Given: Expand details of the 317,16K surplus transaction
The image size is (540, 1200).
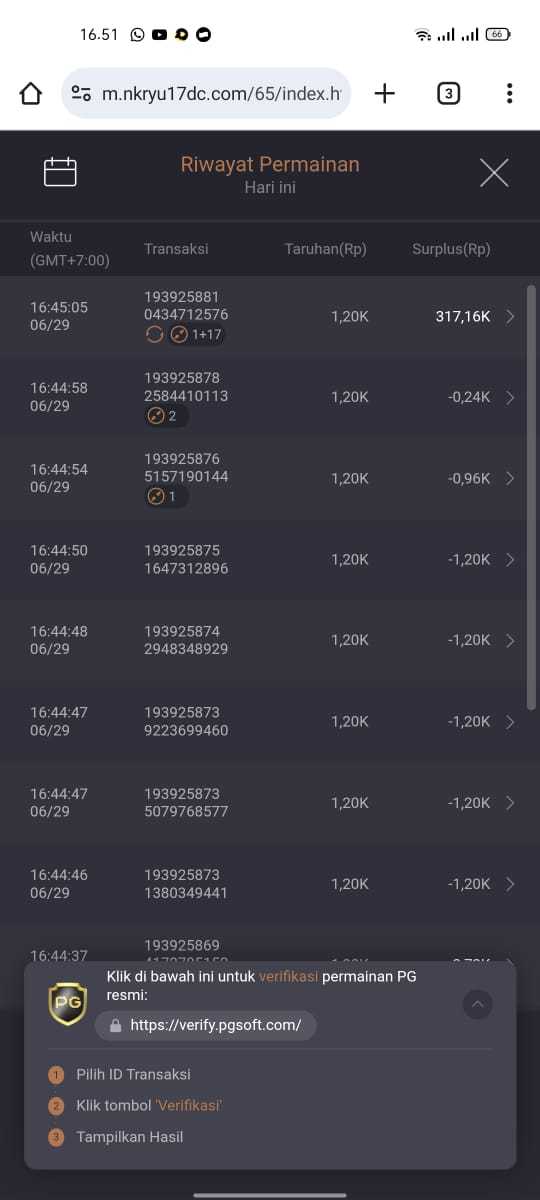Looking at the screenshot, I should coord(511,317).
